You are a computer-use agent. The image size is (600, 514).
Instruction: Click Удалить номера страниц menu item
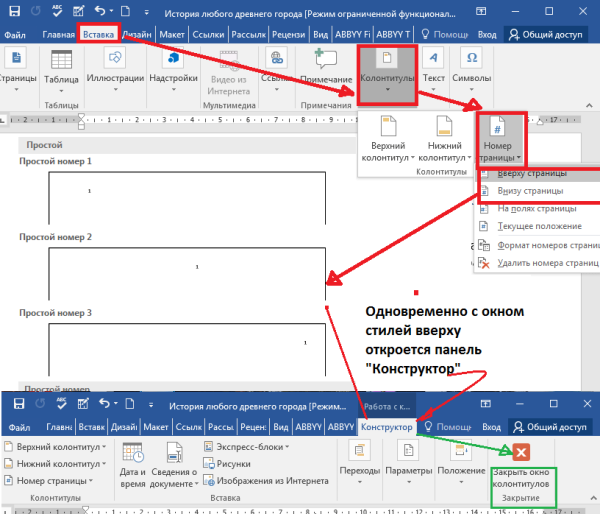point(541,262)
